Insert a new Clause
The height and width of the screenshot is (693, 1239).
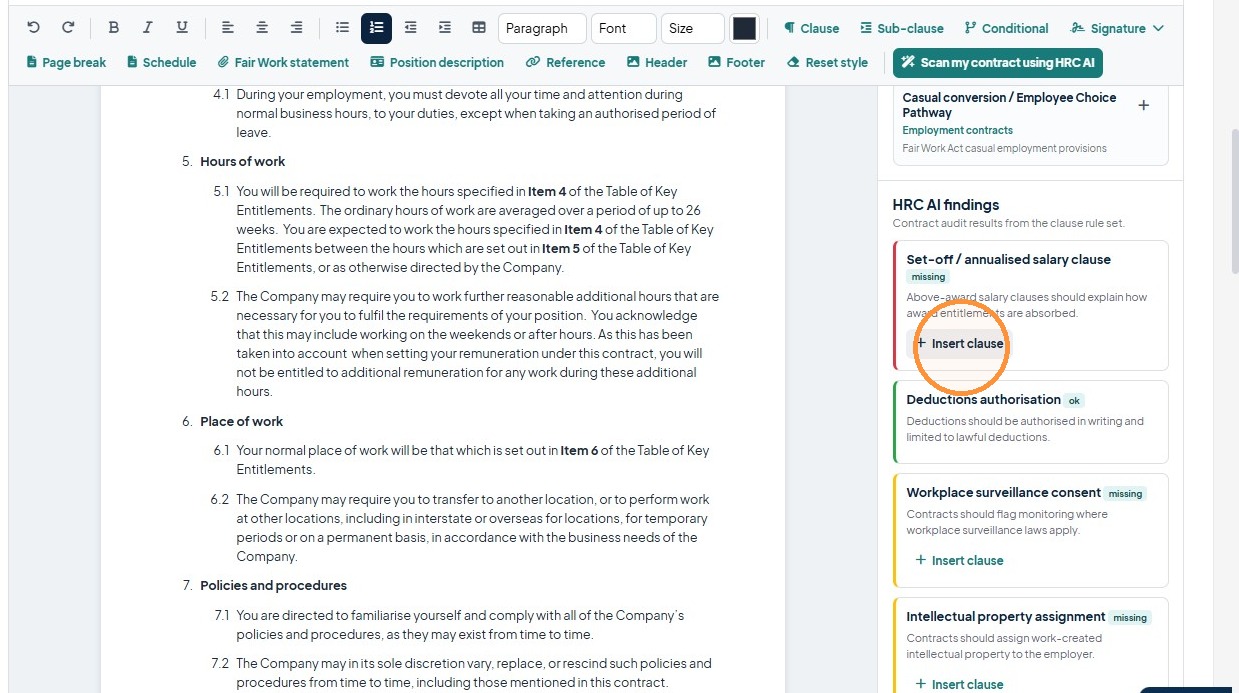[811, 28]
